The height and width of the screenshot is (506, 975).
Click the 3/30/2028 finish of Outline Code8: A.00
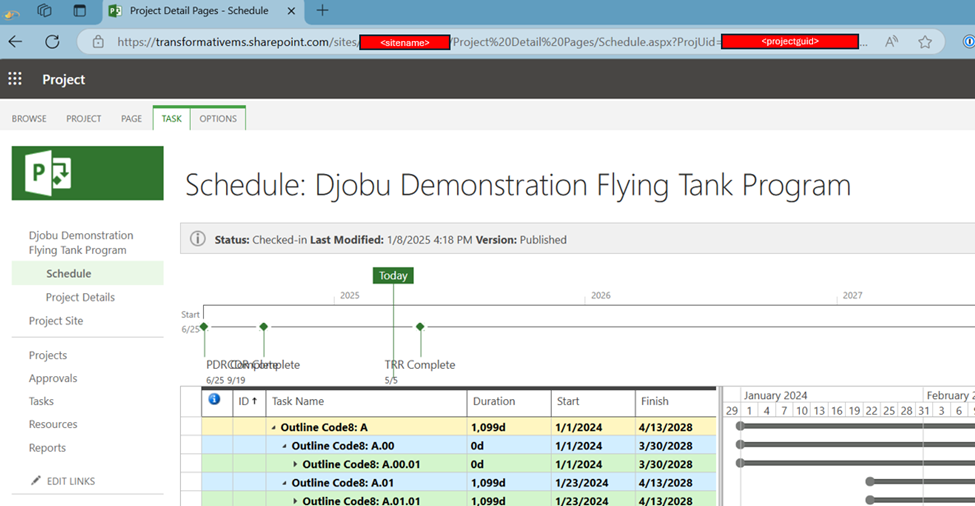(665, 446)
